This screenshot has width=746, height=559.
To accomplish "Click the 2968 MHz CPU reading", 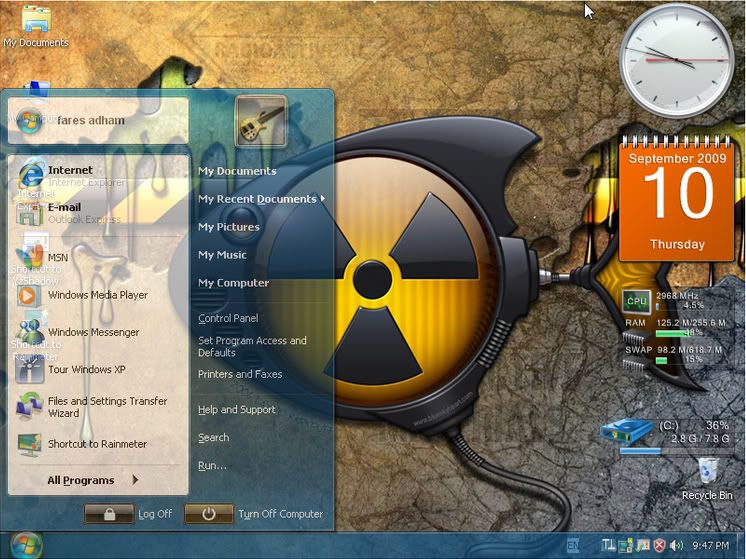I will click(x=677, y=295).
